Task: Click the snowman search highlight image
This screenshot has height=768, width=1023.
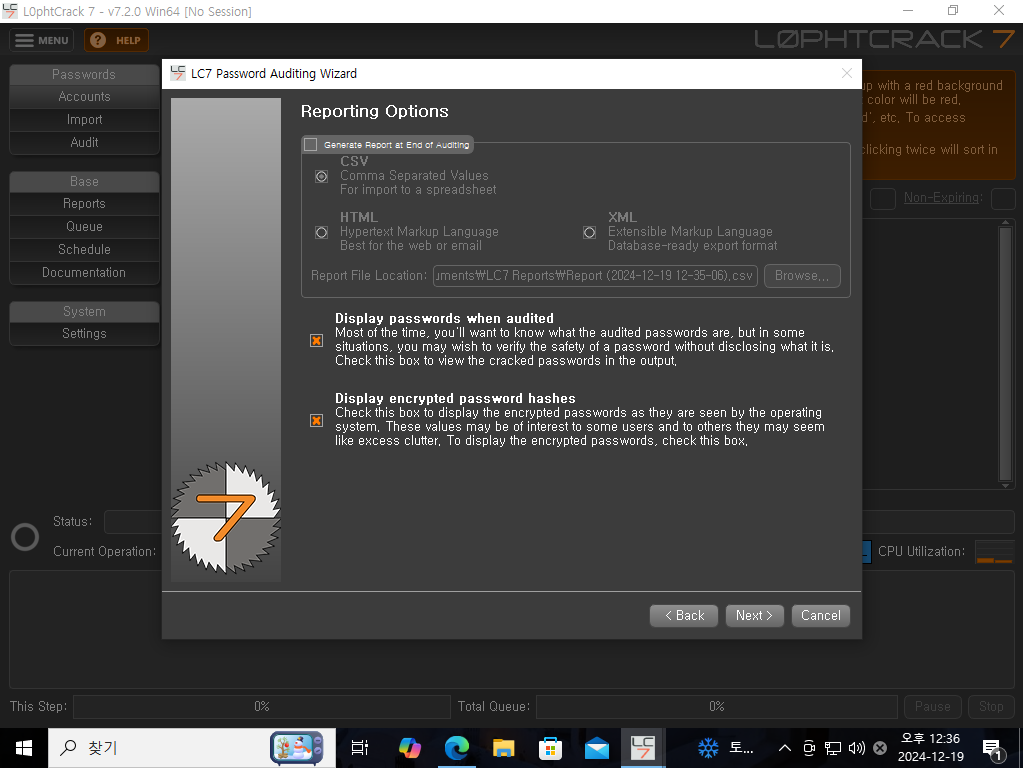Action: pos(296,748)
